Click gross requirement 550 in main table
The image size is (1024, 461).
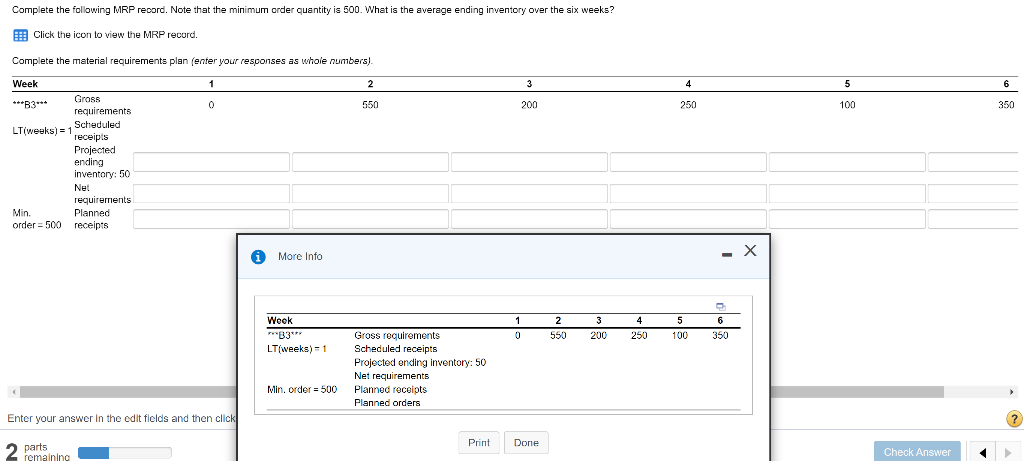coord(370,105)
